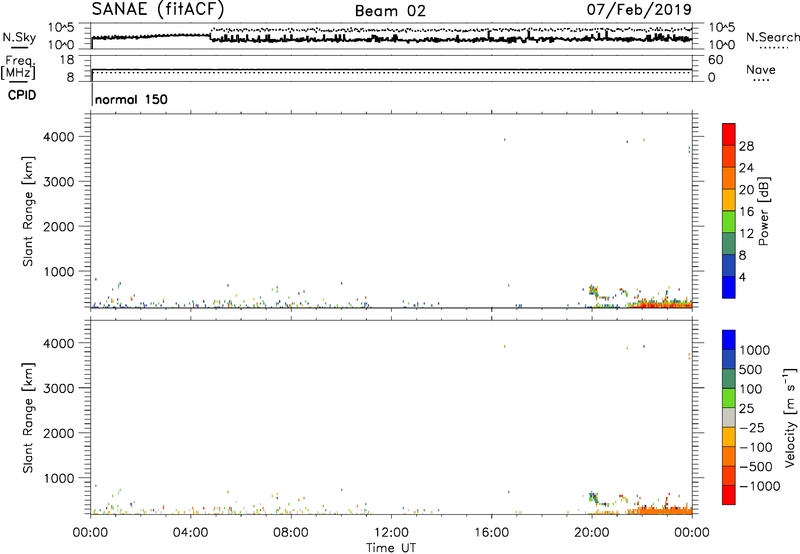
Task: Click the 12 label on the power colorbar
Action: pos(746,234)
